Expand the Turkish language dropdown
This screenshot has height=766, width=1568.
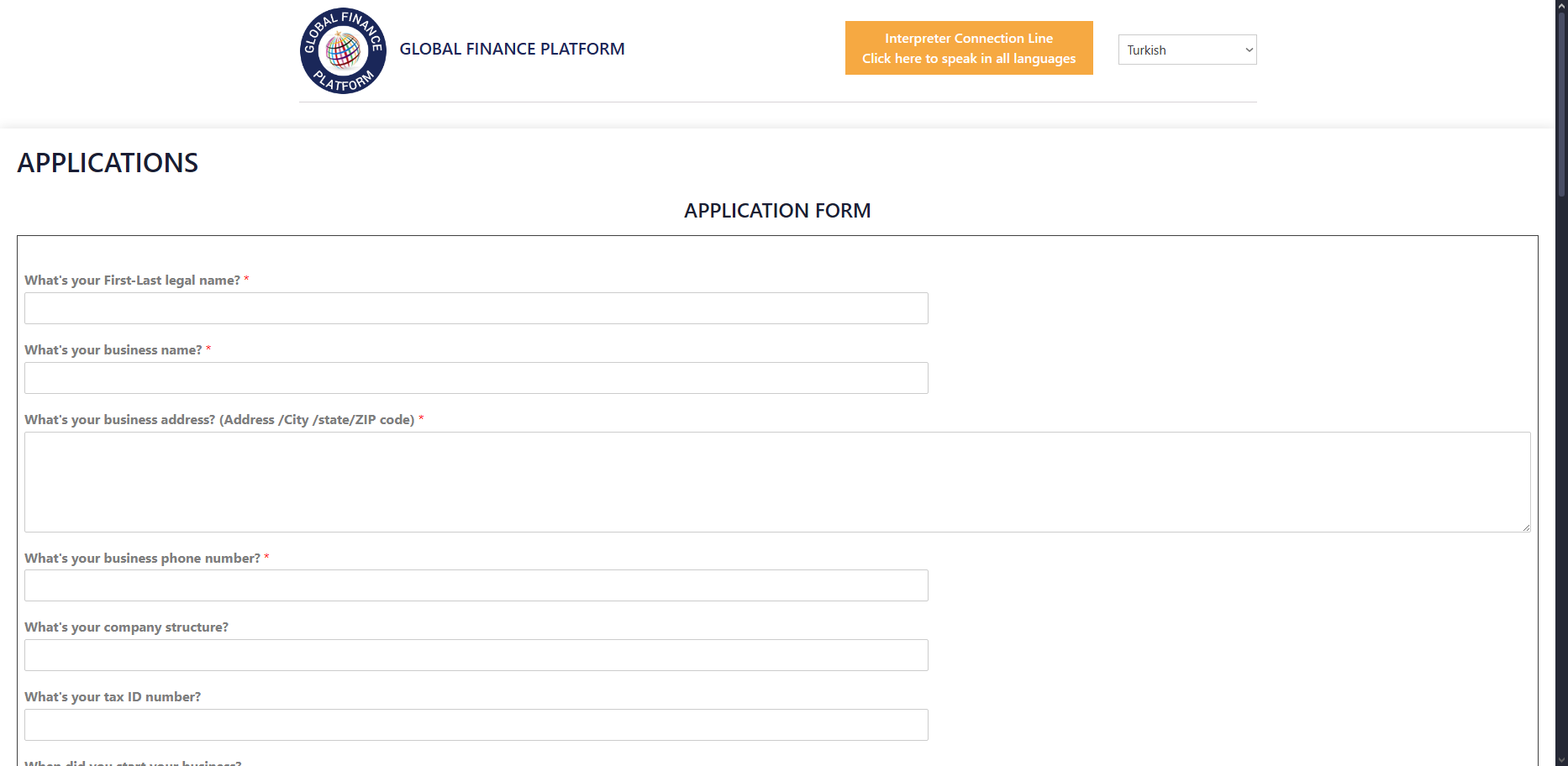[1187, 50]
